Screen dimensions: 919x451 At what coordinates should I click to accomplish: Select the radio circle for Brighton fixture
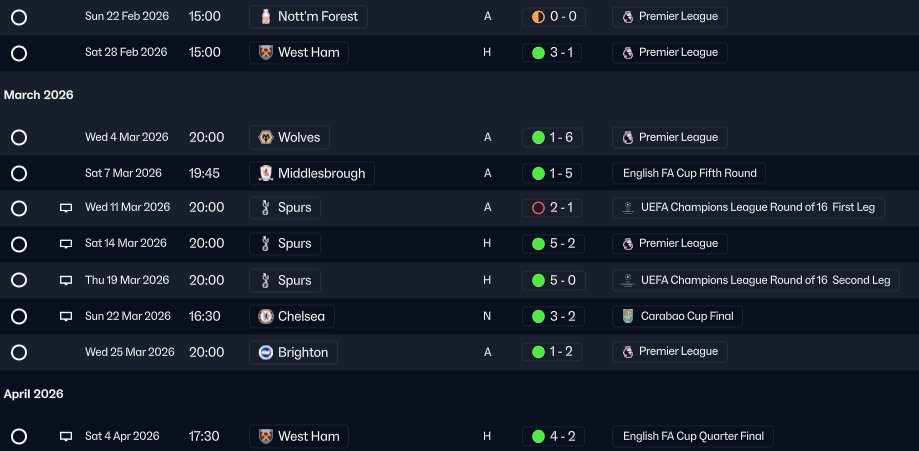coord(19,352)
